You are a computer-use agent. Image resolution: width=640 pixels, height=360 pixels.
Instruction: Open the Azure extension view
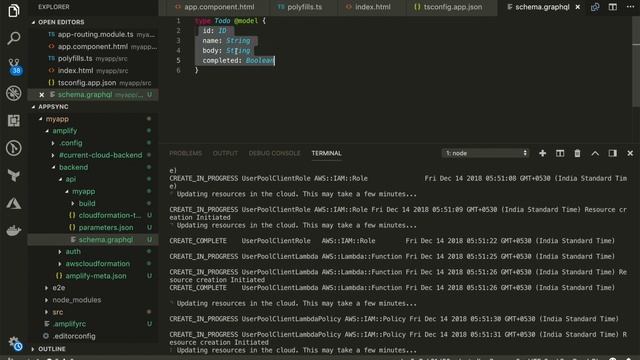pyautogui.click(x=13, y=203)
